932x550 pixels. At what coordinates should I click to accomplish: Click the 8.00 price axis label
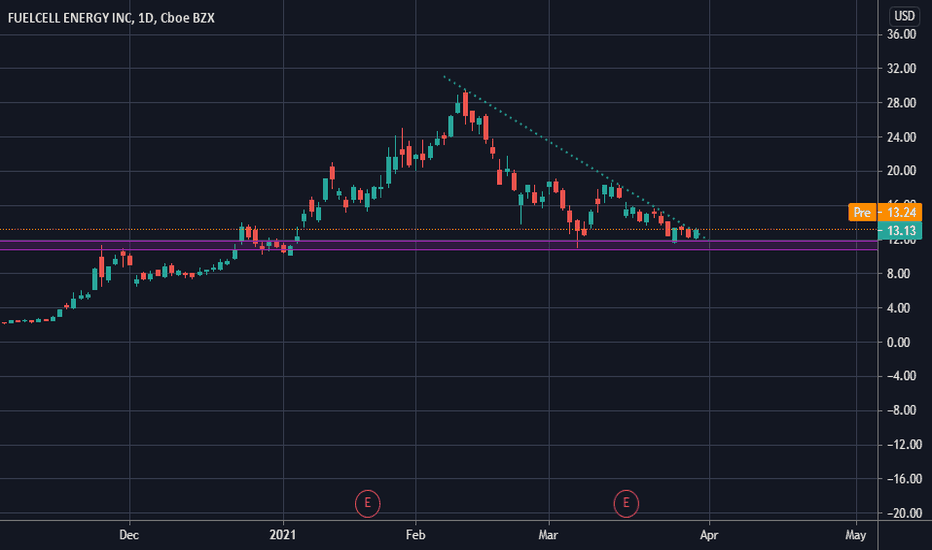[x=899, y=274]
